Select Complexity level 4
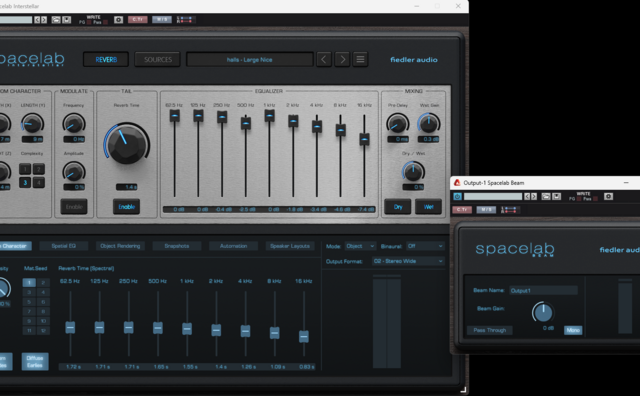The height and width of the screenshot is (396, 640). click(39, 182)
